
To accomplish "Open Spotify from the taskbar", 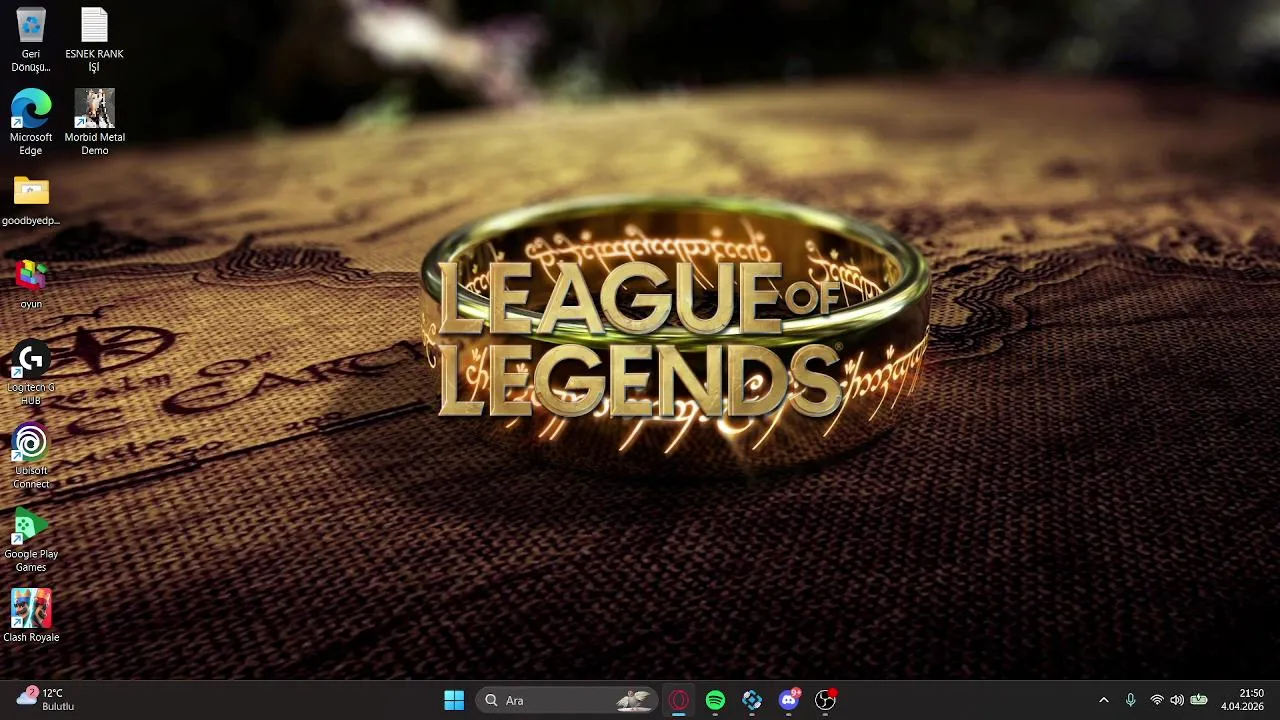I will pyautogui.click(x=715, y=700).
